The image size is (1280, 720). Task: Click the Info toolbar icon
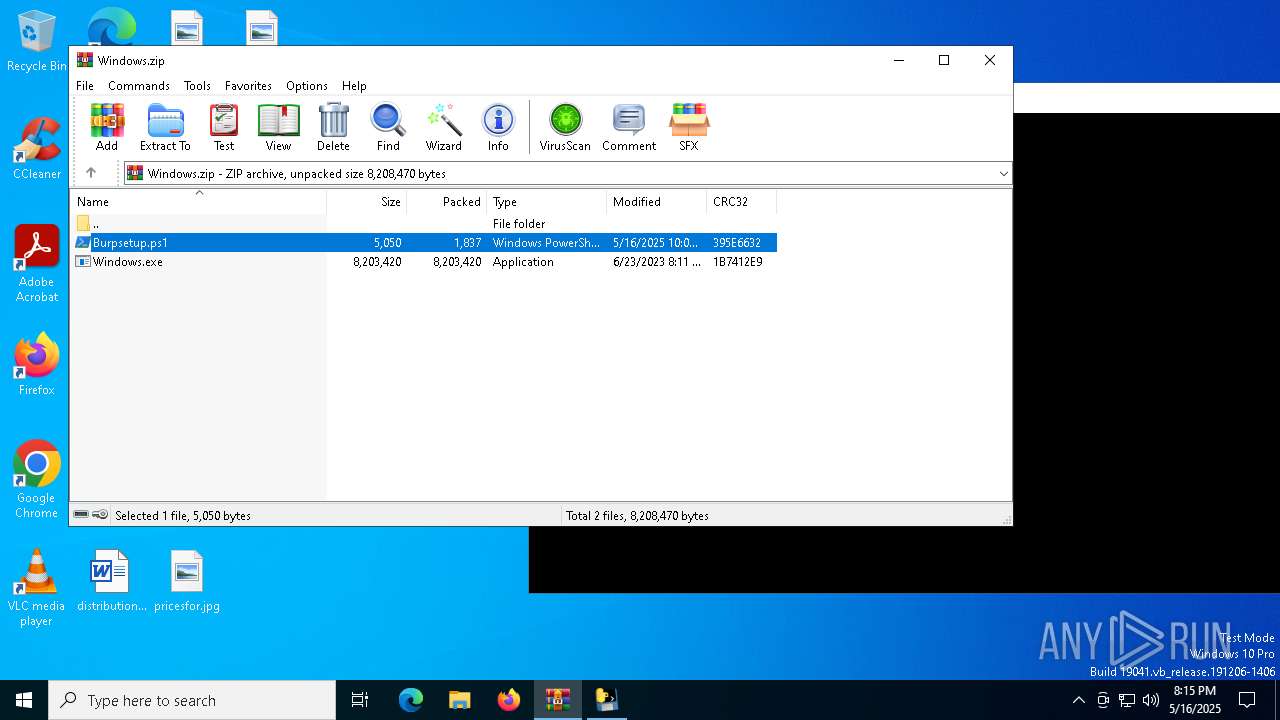(x=498, y=127)
